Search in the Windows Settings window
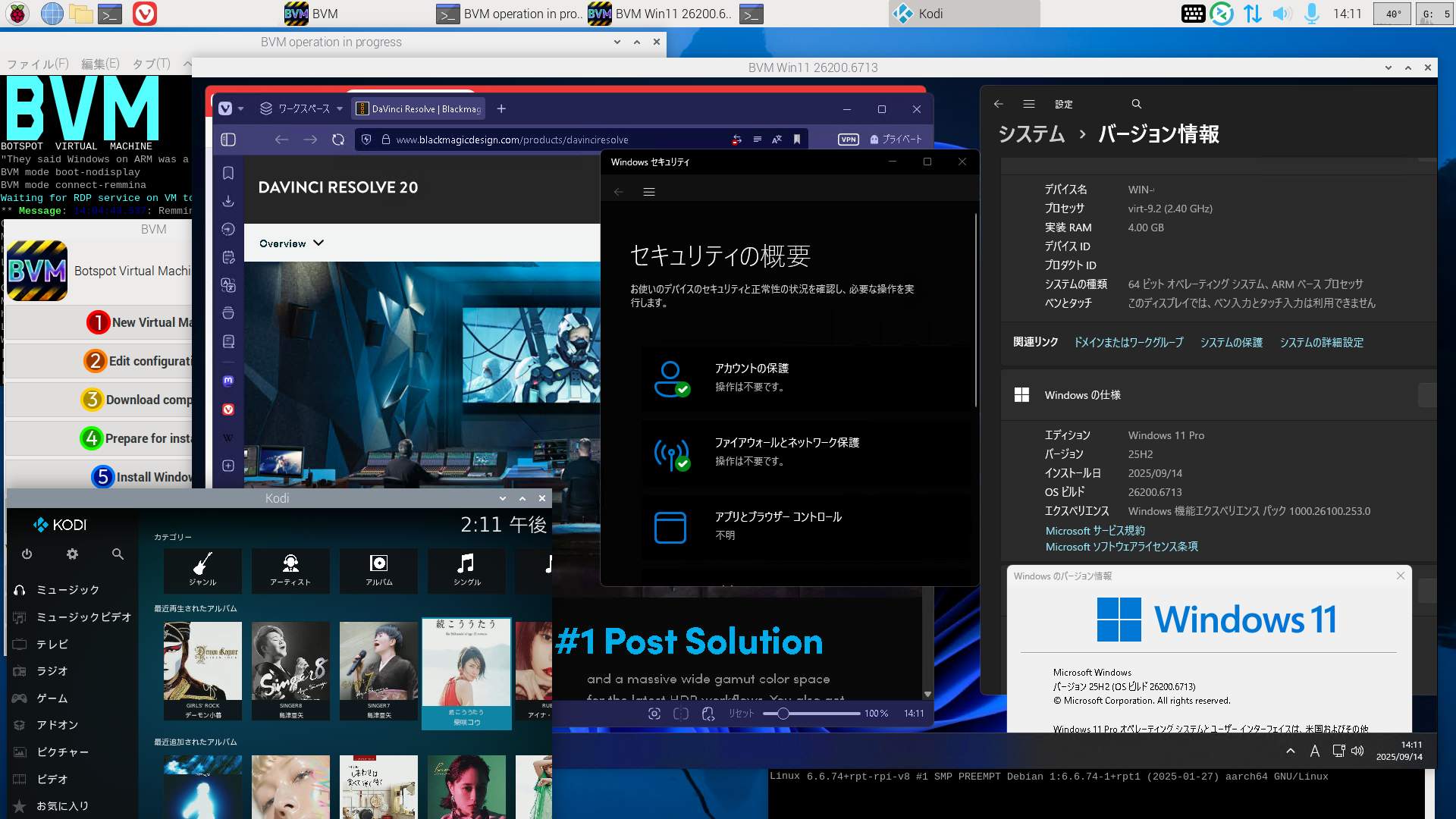1456x819 pixels. click(x=1136, y=104)
